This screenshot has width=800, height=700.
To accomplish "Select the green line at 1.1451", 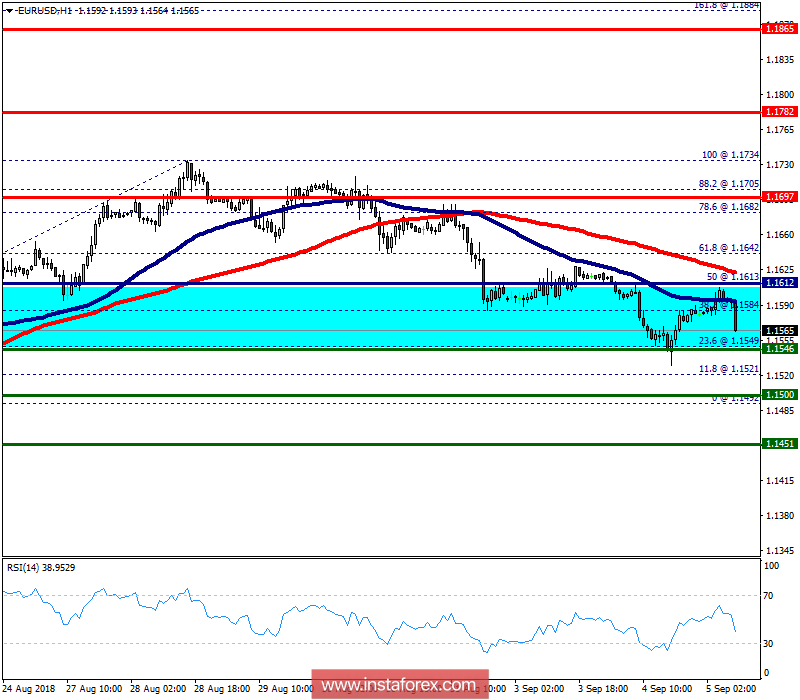I will (x=300, y=443).
